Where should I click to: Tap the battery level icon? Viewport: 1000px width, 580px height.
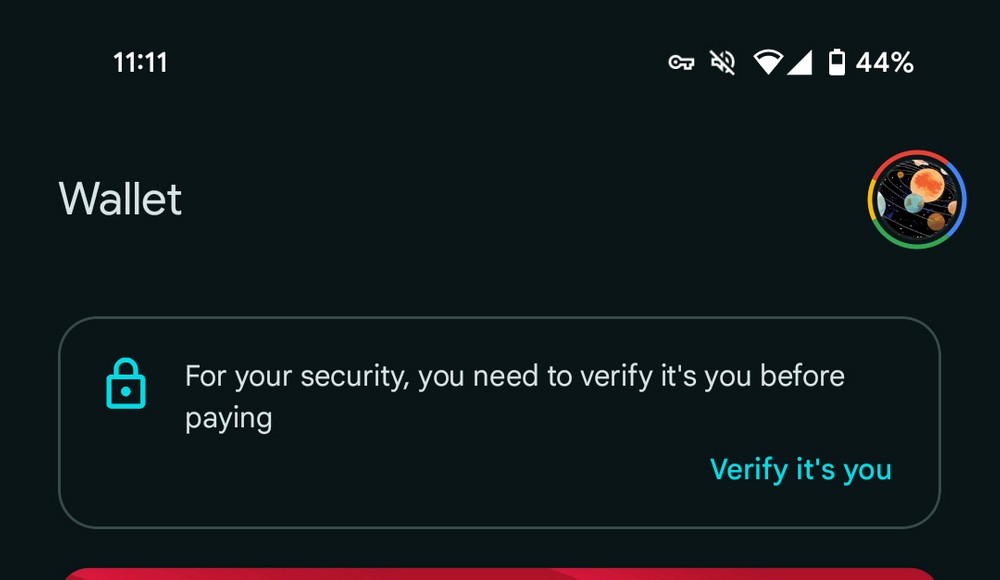[x=837, y=63]
